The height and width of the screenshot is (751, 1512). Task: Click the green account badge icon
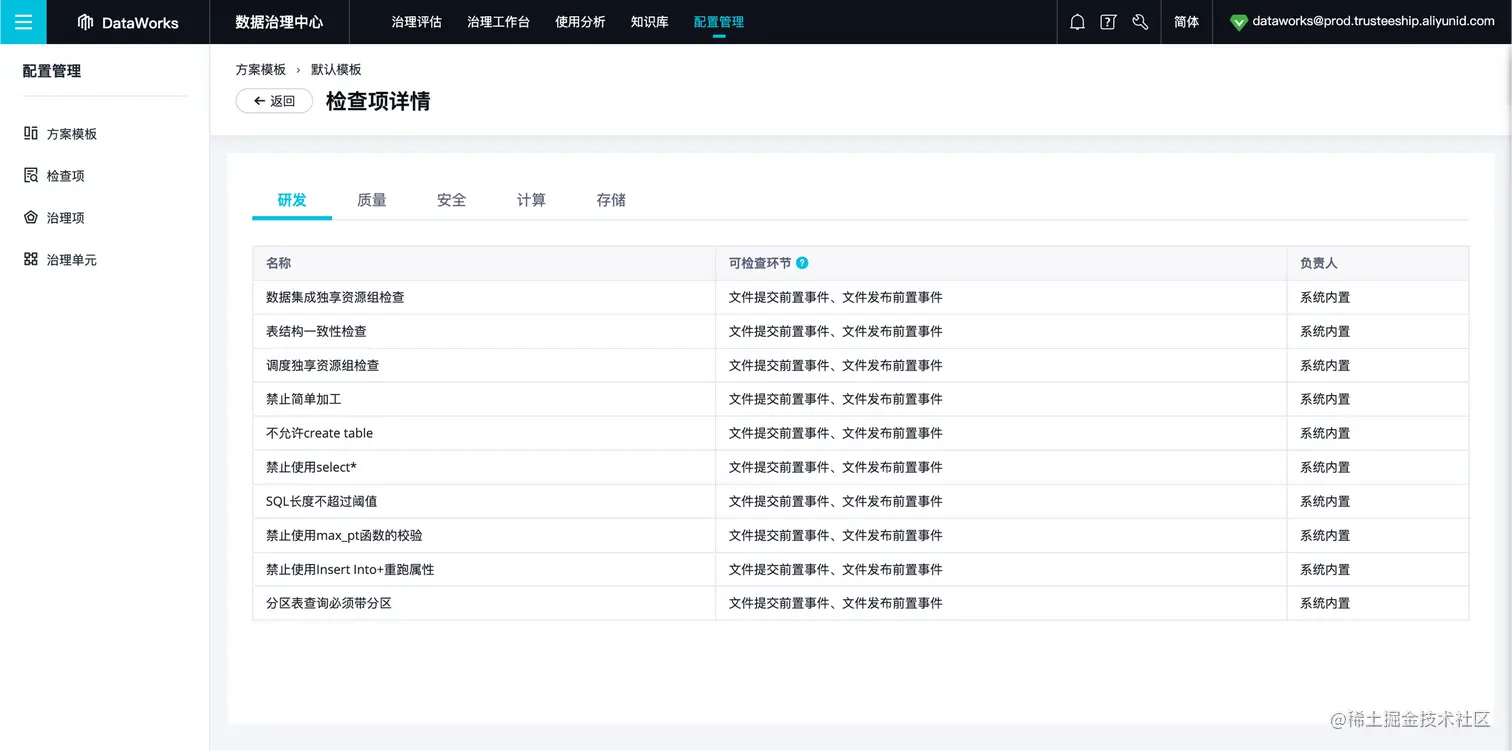(x=1238, y=22)
